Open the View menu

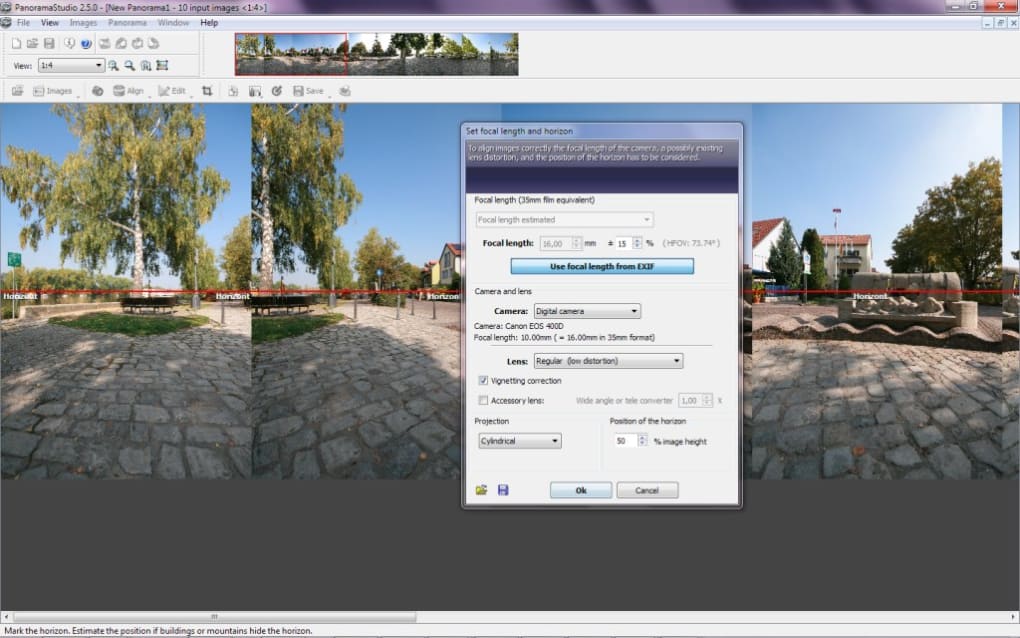49,23
